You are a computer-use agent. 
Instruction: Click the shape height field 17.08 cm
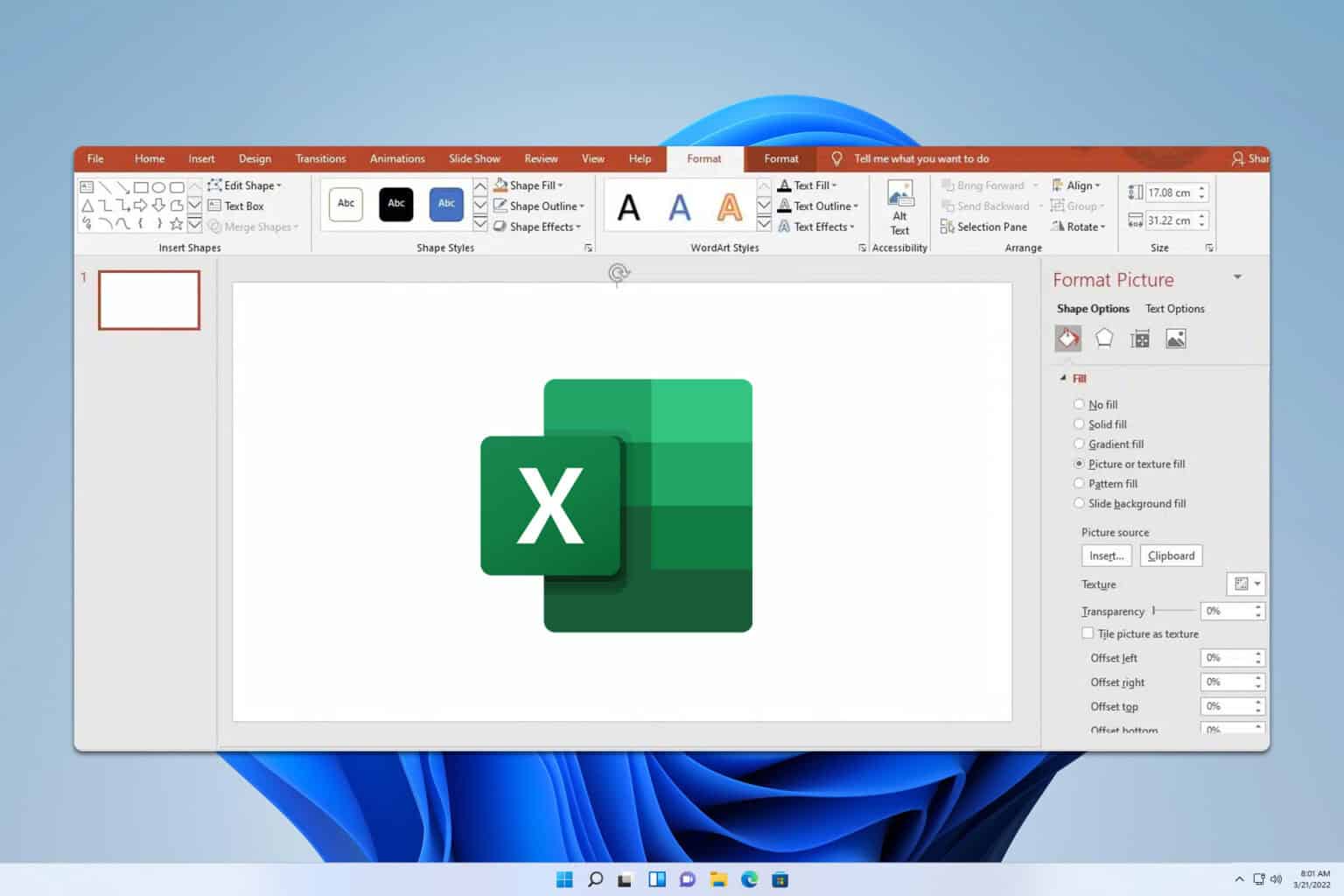1170,192
